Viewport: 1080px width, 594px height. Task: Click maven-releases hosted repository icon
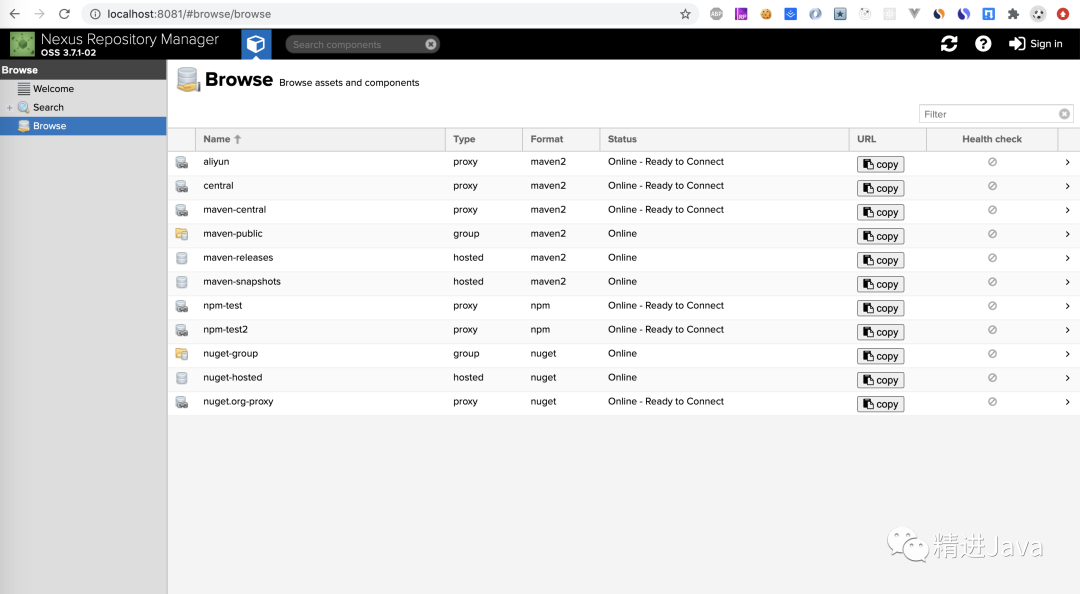[182, 258]
